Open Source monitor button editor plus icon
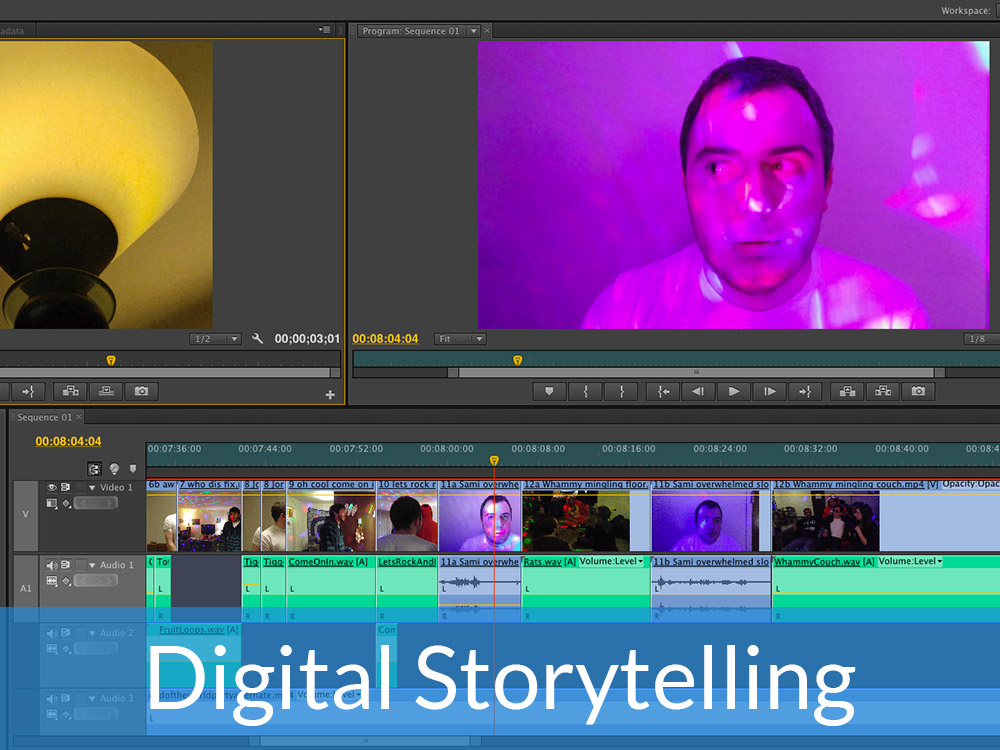The image size is (1000, 750). (330, 395)
